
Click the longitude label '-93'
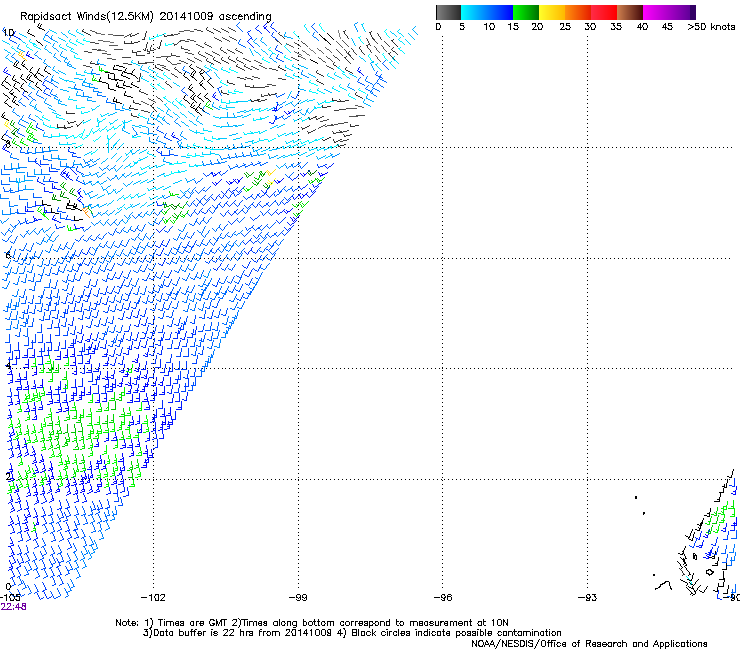(588, 598)
